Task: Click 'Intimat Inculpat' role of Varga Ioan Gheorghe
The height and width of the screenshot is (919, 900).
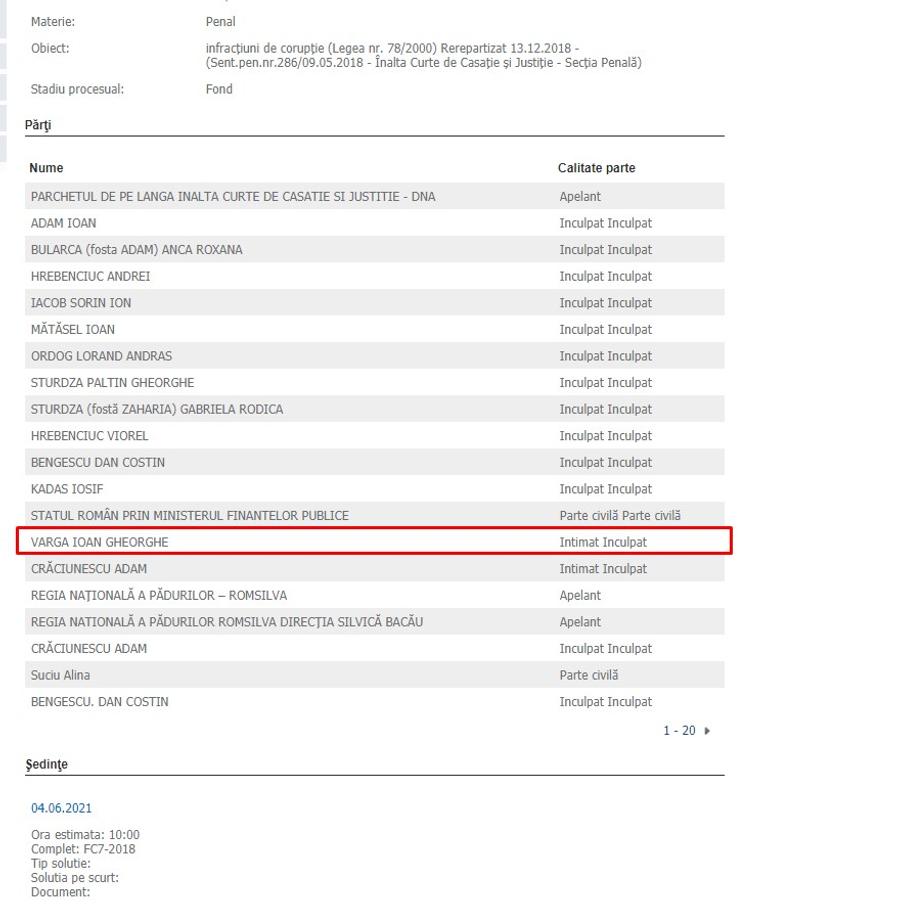Action: [603, 542]
